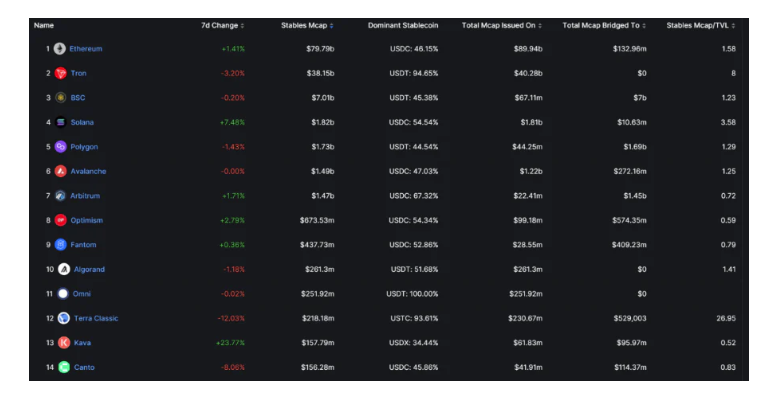The width and height of the screenshot is (771, 403).
Task: Click the Name column header
Action: [44, 26]
